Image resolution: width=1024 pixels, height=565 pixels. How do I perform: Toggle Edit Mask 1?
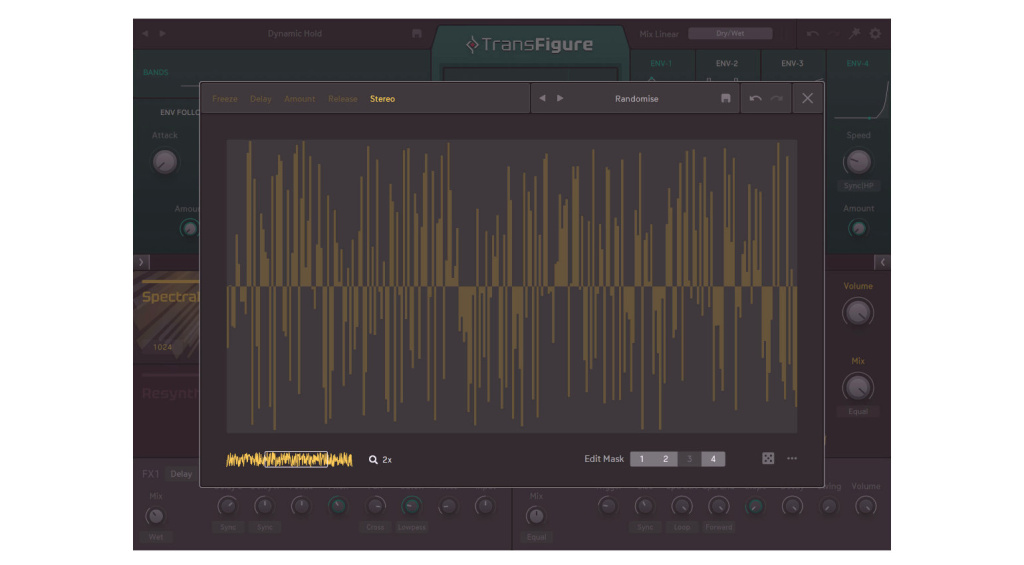[x=642, y=459]
